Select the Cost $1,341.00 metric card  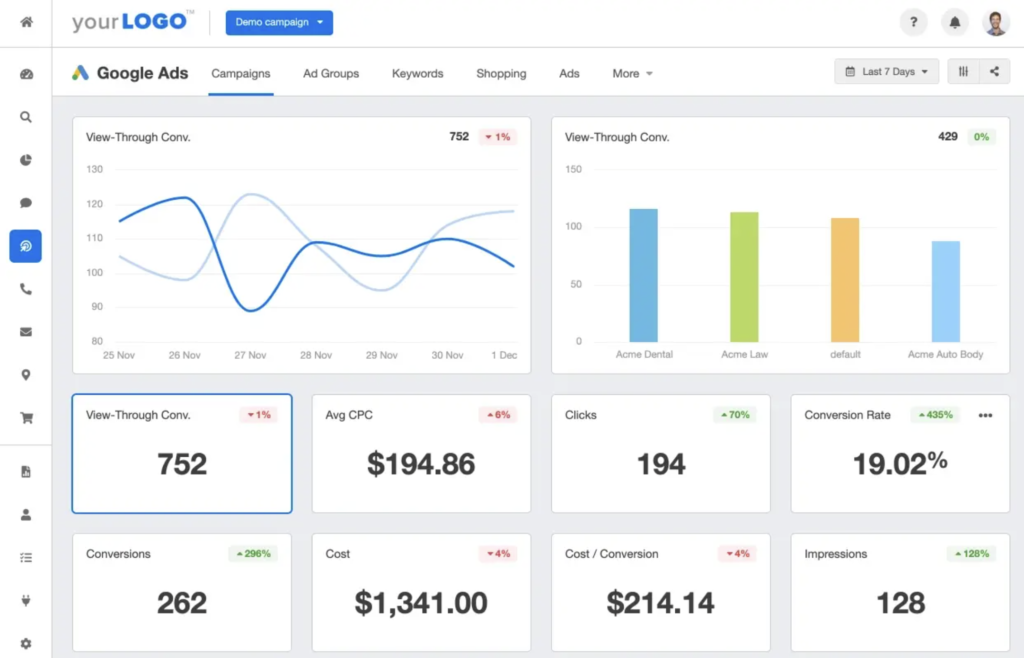click(421, 593)
